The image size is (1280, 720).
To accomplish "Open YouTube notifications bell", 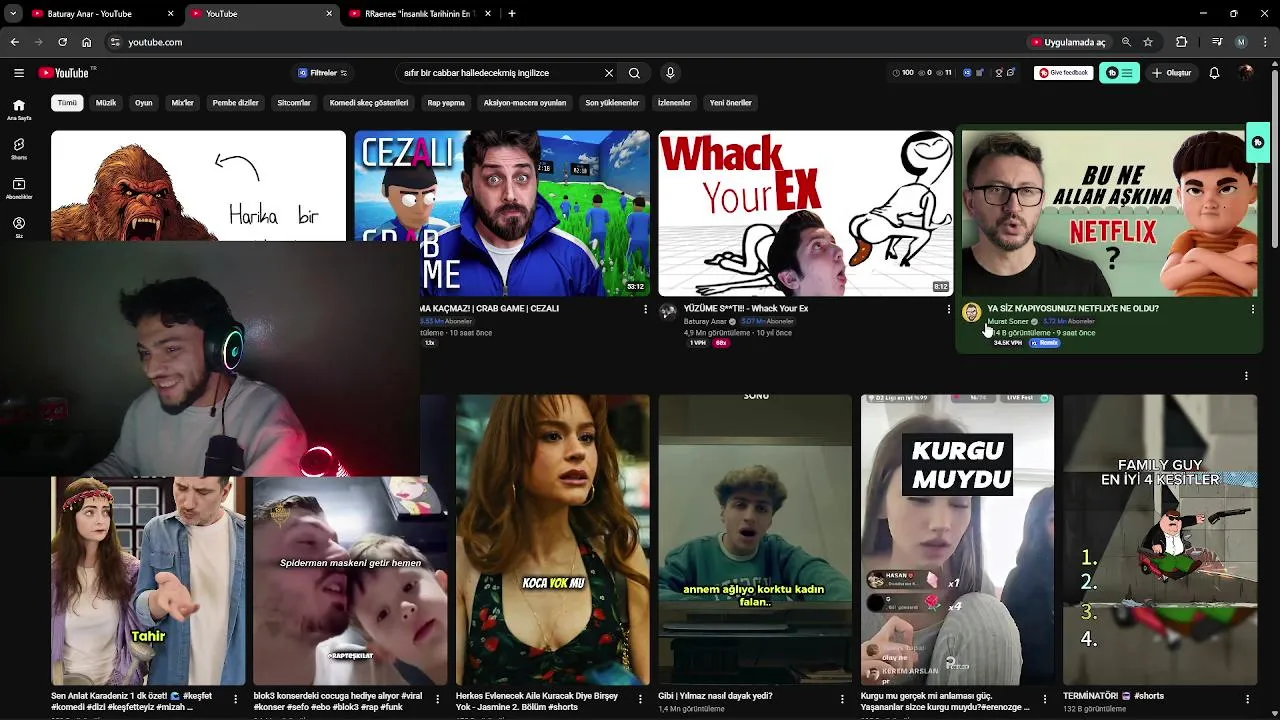I will pos(1214,73).
